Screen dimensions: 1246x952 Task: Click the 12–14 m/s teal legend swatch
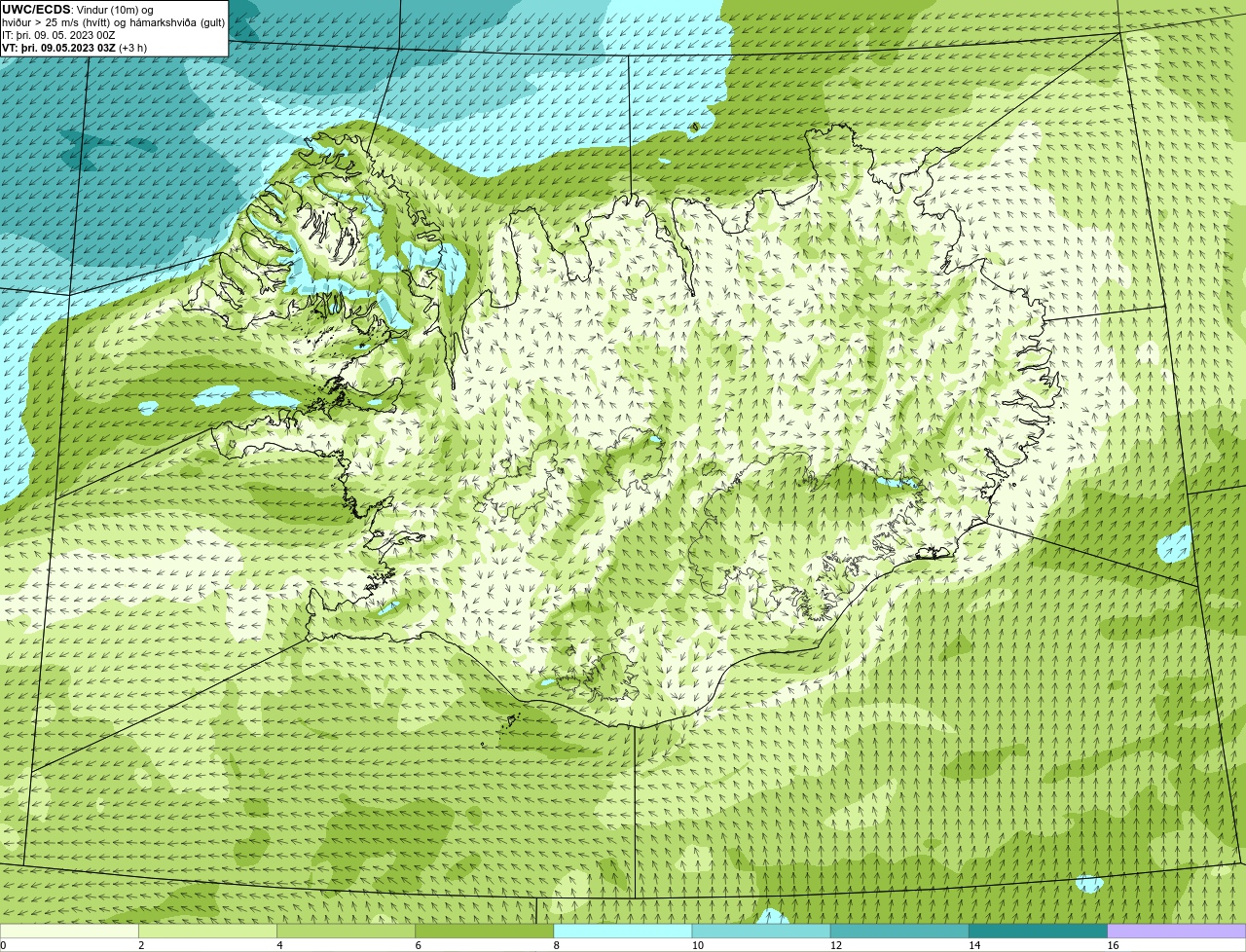click(899, 932)
